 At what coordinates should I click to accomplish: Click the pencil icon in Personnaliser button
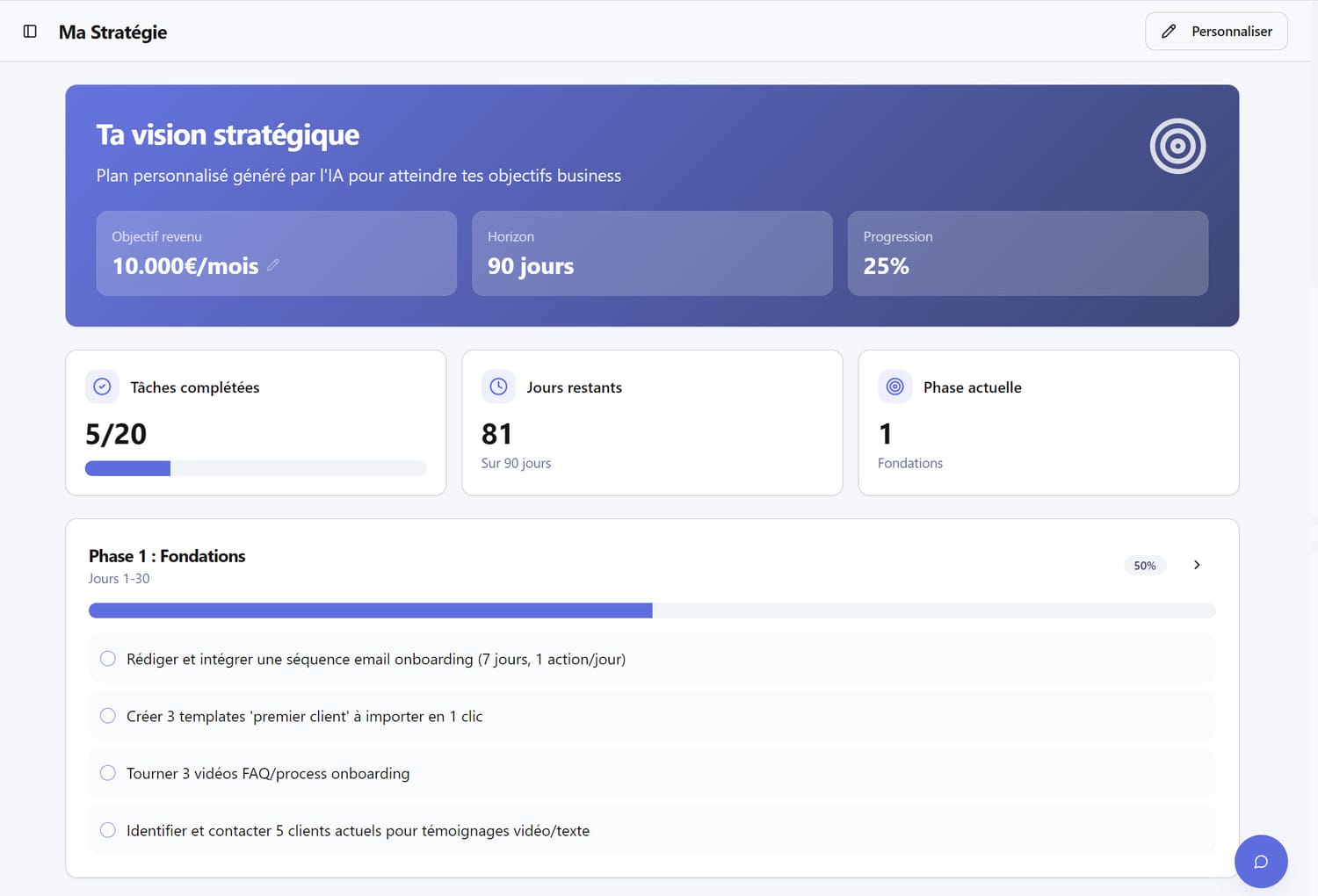[x=1168, y=32]
